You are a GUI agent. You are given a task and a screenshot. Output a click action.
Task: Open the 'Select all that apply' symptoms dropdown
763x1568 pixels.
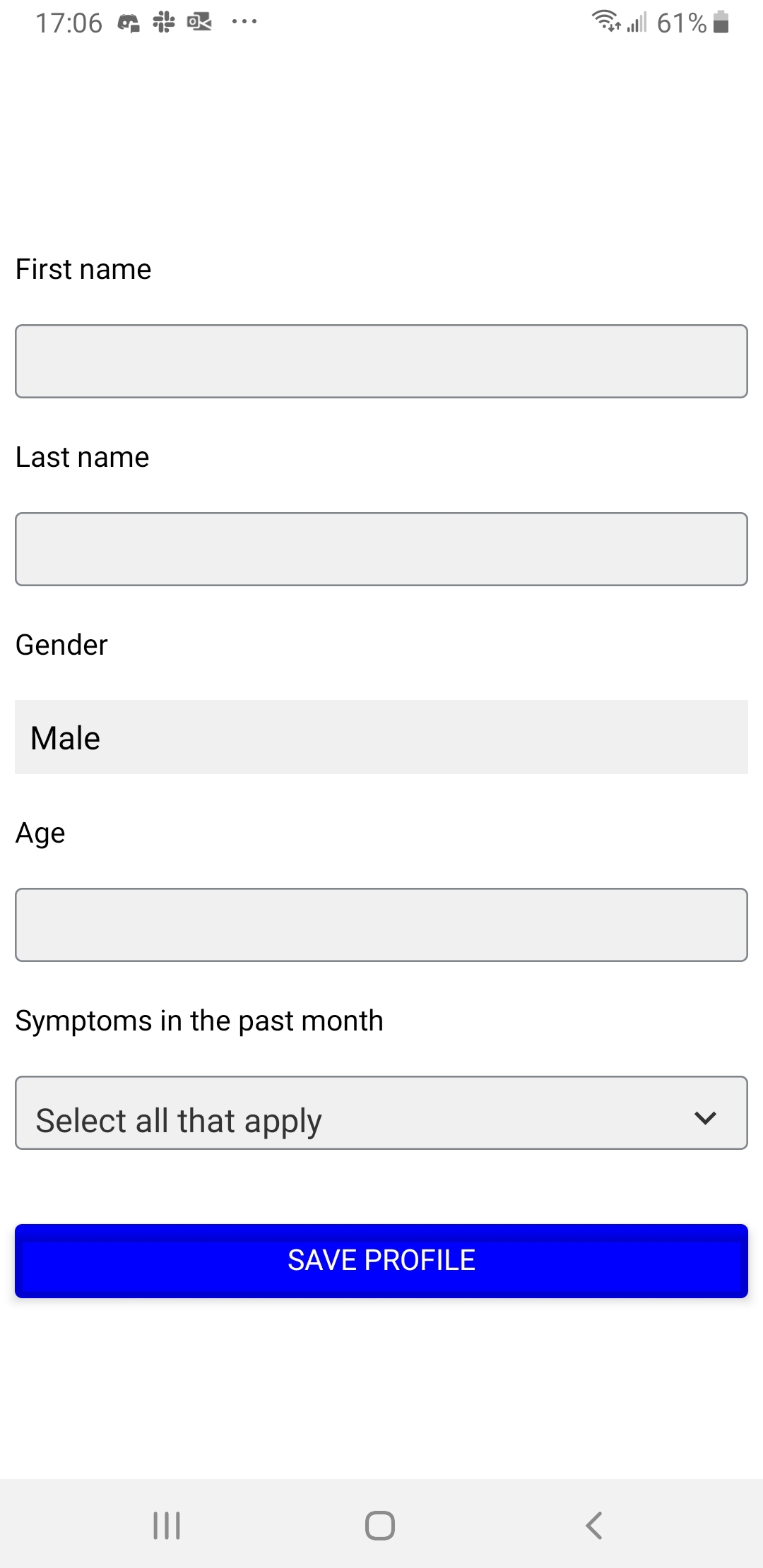pyautogui.click(x=381, y=1113)
